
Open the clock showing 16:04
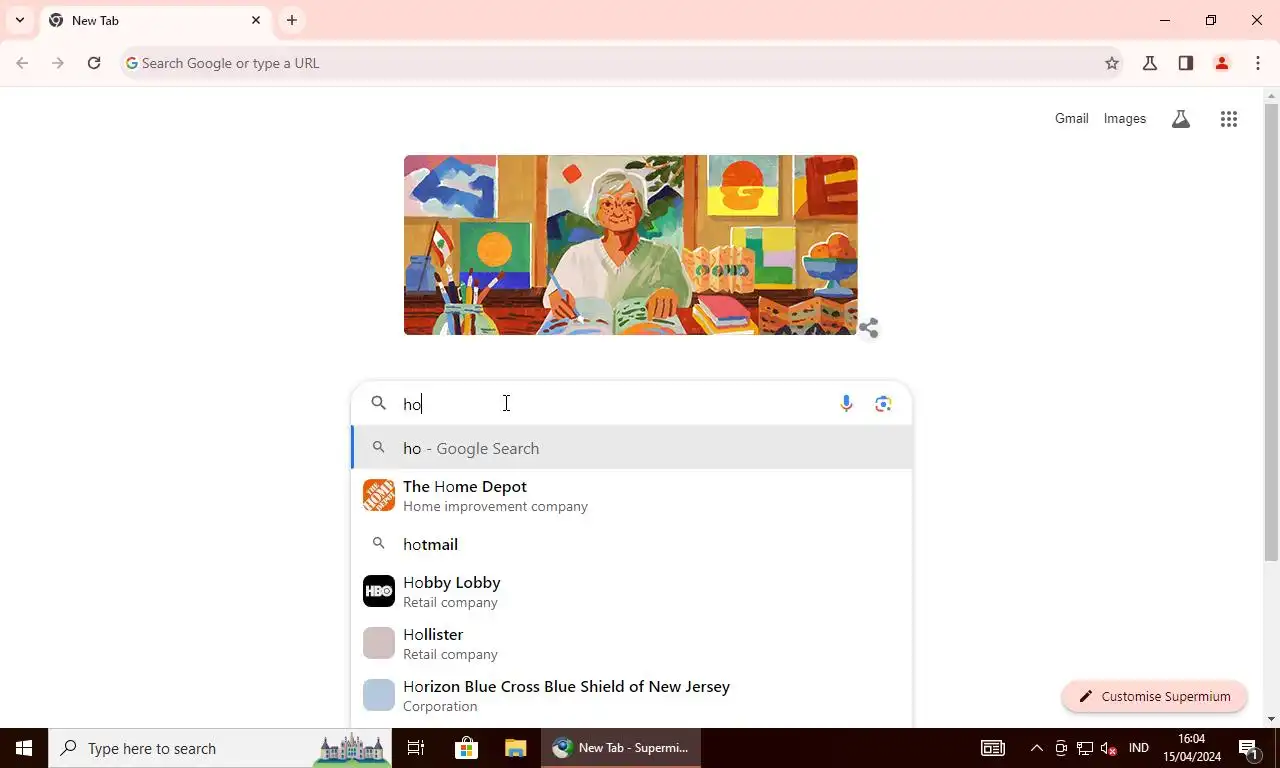(1192, 748)
